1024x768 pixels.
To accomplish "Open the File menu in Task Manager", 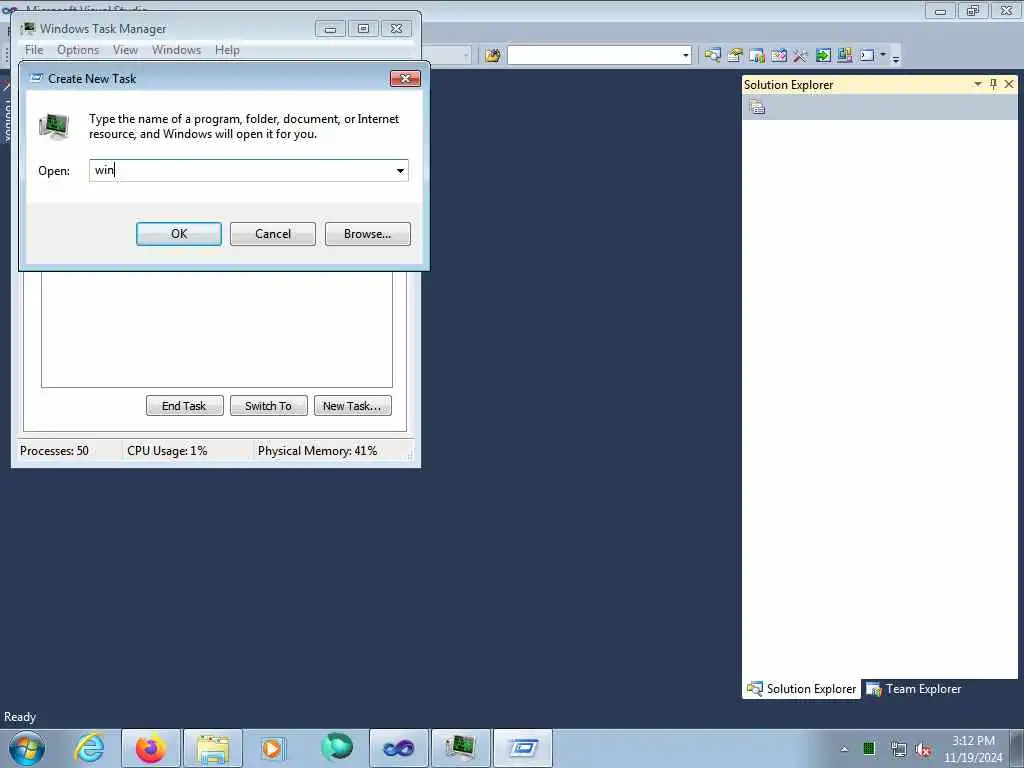I will pos(34,50).
